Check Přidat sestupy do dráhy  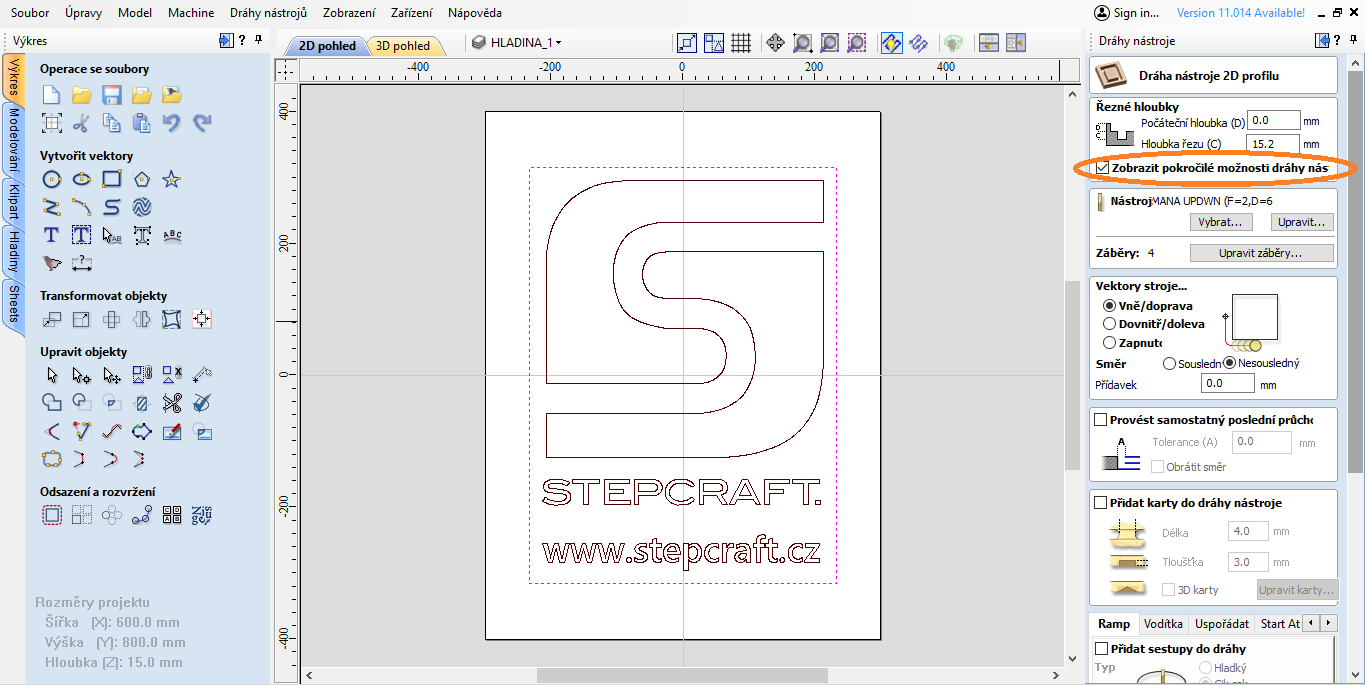pos(1102,649)
